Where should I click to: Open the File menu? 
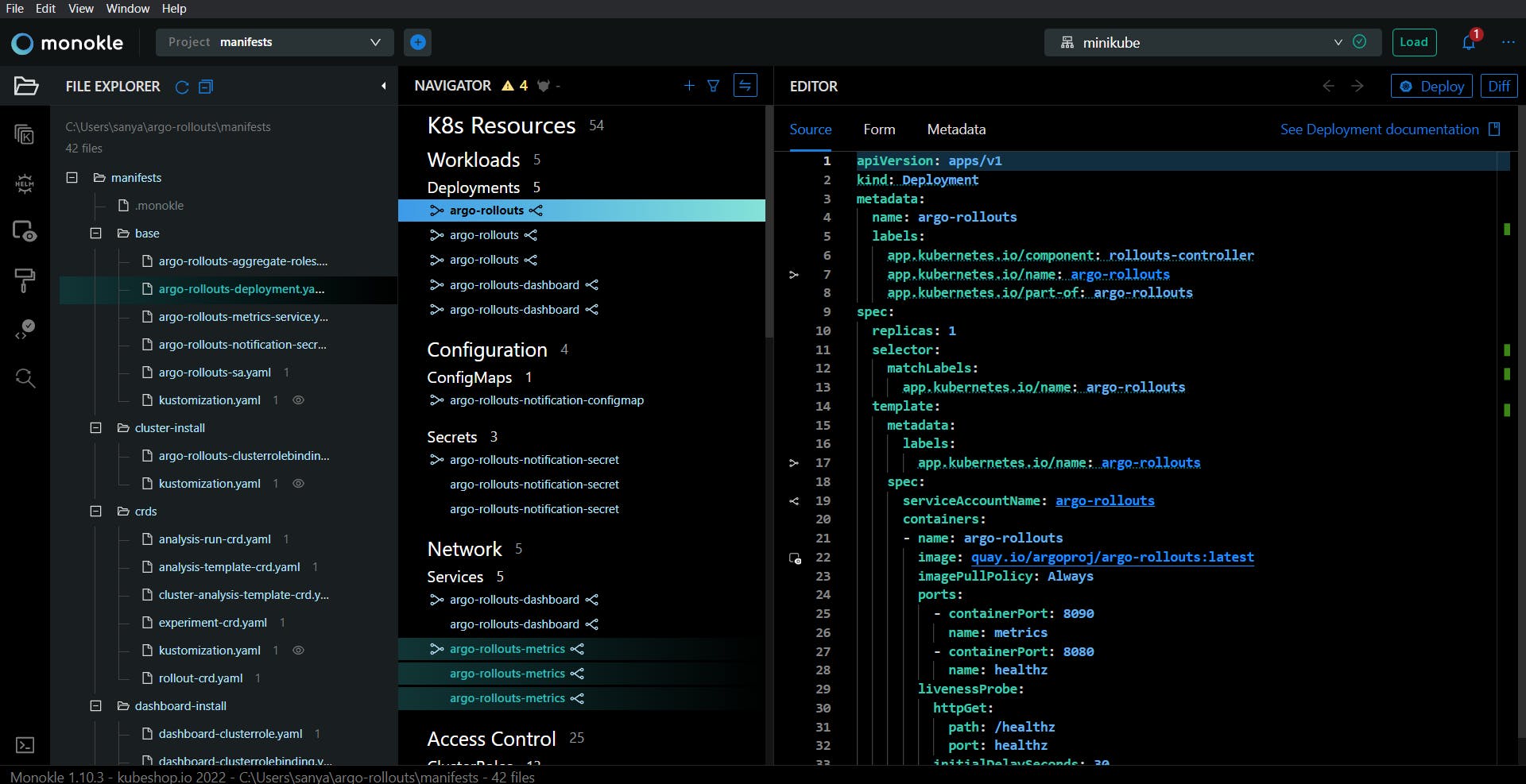[15, 9]
